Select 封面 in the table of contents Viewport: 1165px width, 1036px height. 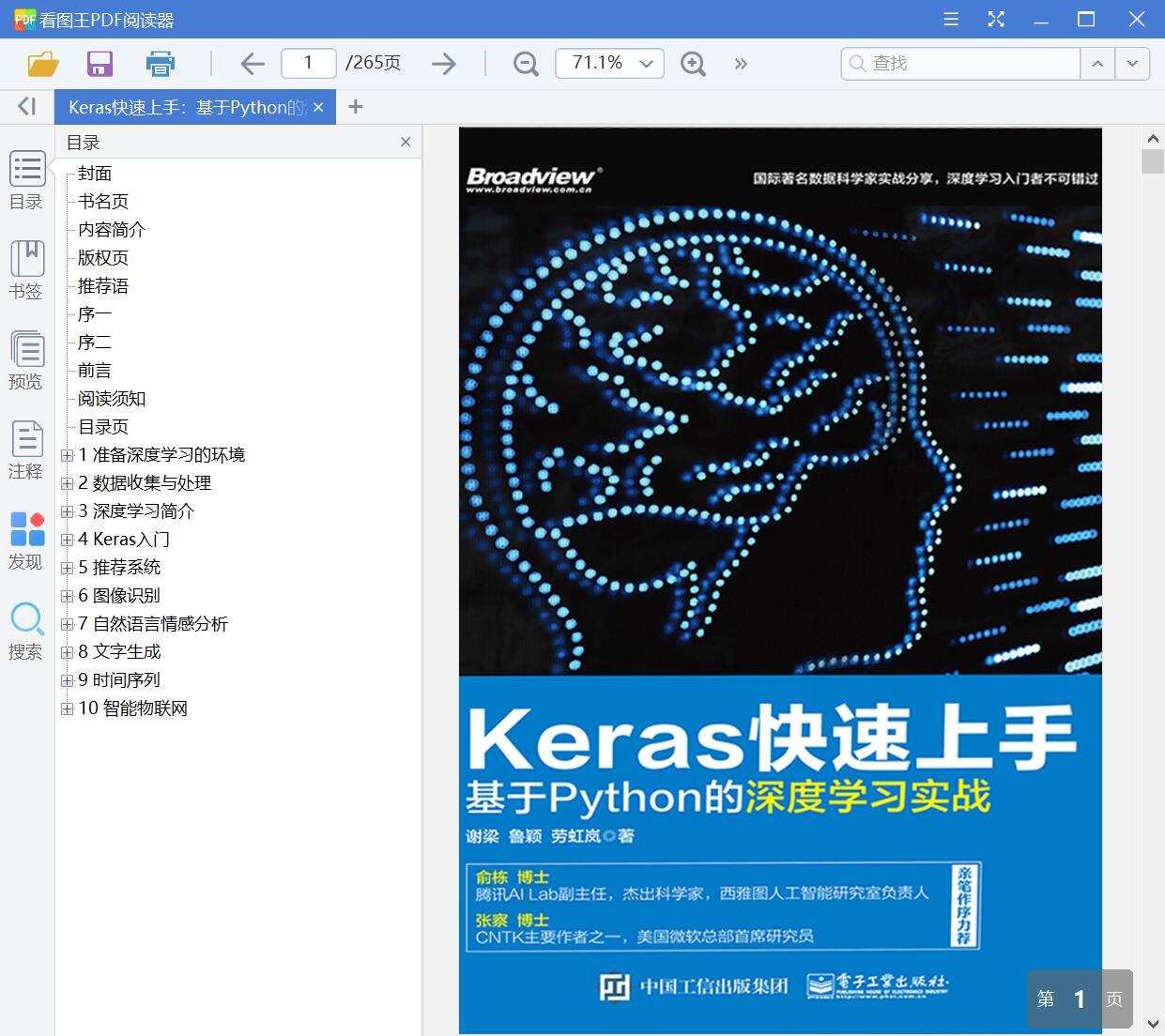click(x=97, y=173)
